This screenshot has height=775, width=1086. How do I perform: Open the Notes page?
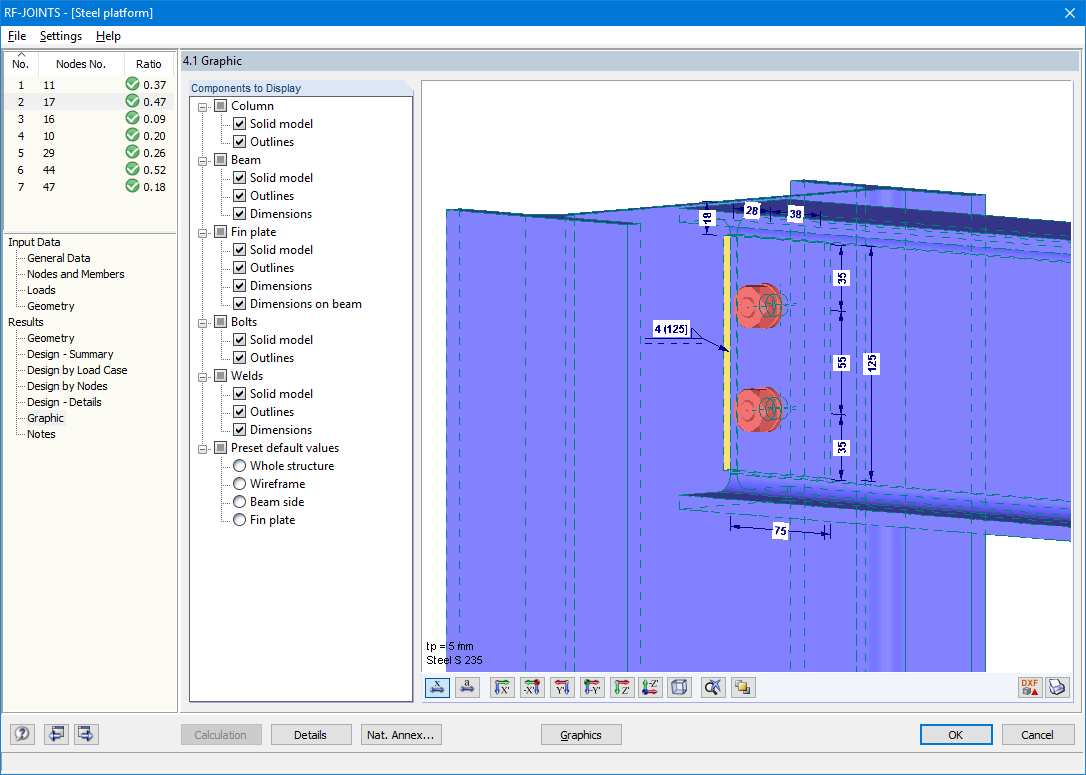41,434
